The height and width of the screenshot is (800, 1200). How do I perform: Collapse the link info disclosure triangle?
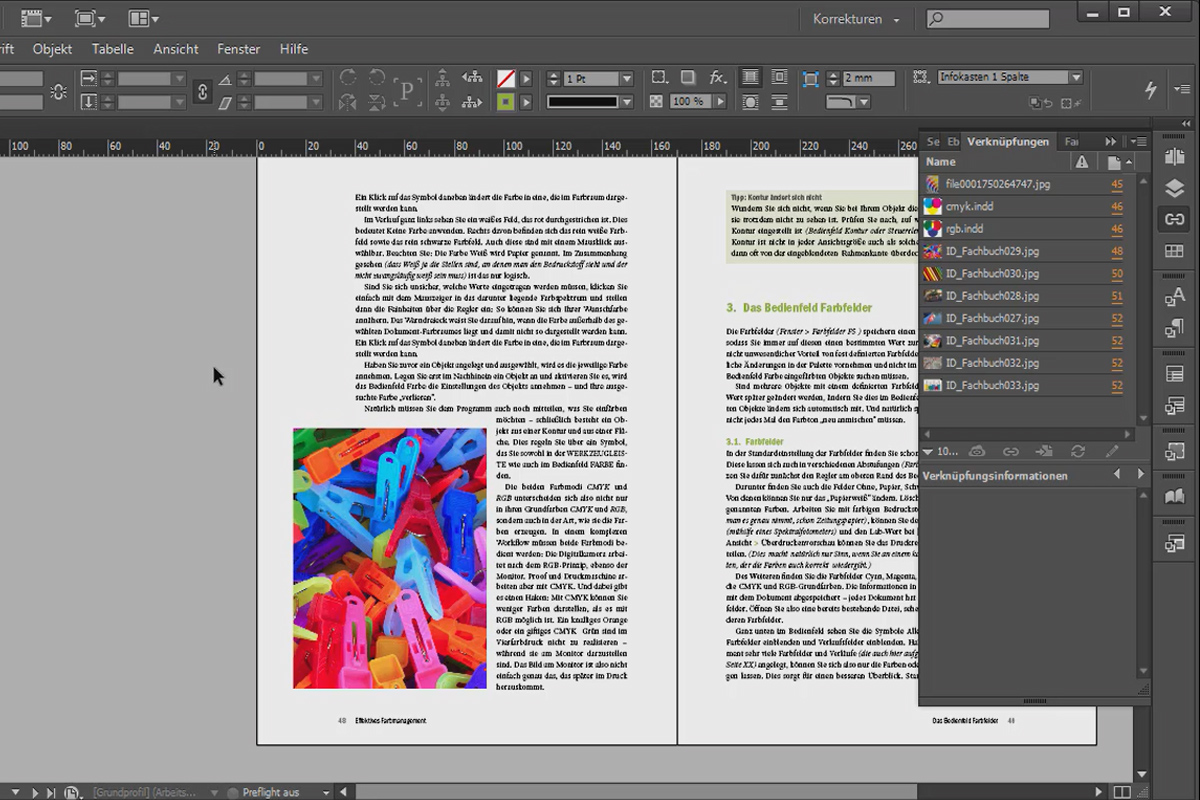click(x=929, y=452)
